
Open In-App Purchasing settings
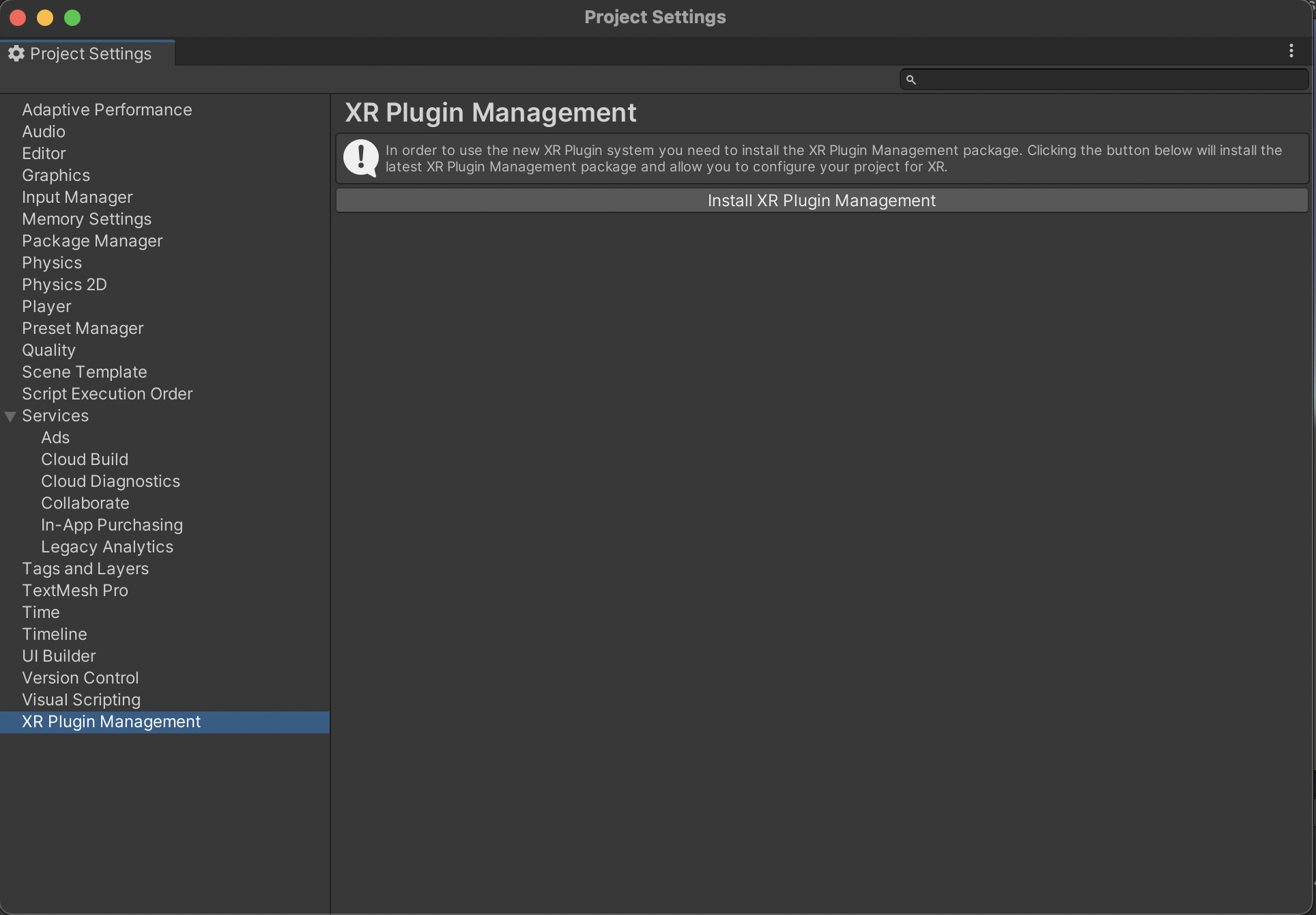click(111, 524)
